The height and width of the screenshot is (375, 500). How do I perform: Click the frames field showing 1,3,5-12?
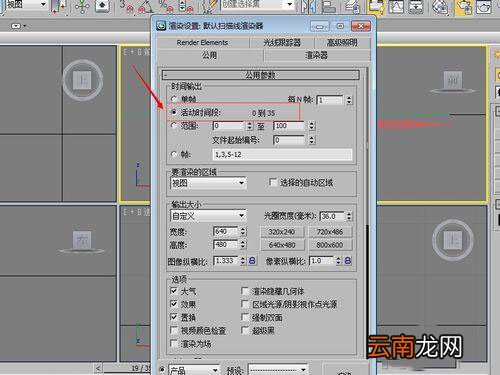click(x=282, y=155)
